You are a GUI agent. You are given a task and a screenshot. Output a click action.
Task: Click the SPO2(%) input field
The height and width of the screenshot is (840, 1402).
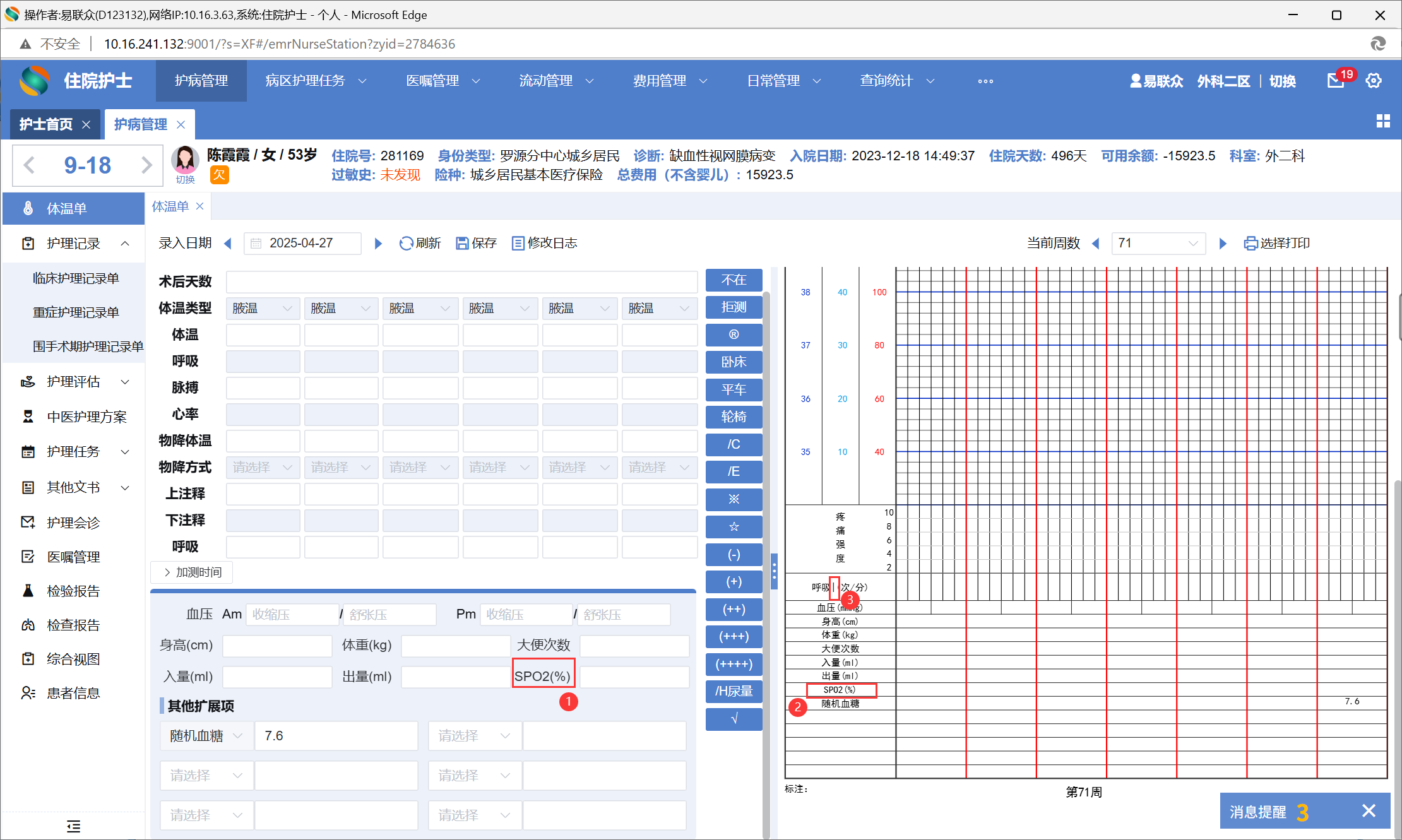[x=634, y=677]
